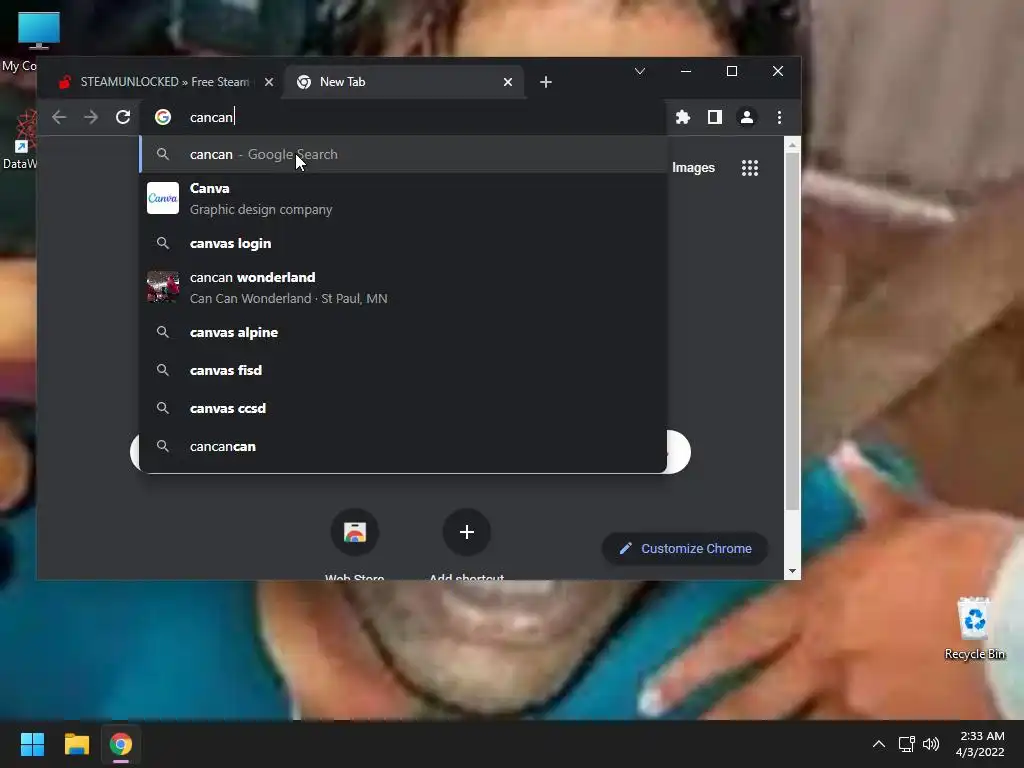1024x768 pixels.
Task: Go back with the browser back arrow
Action: [59, 118]
